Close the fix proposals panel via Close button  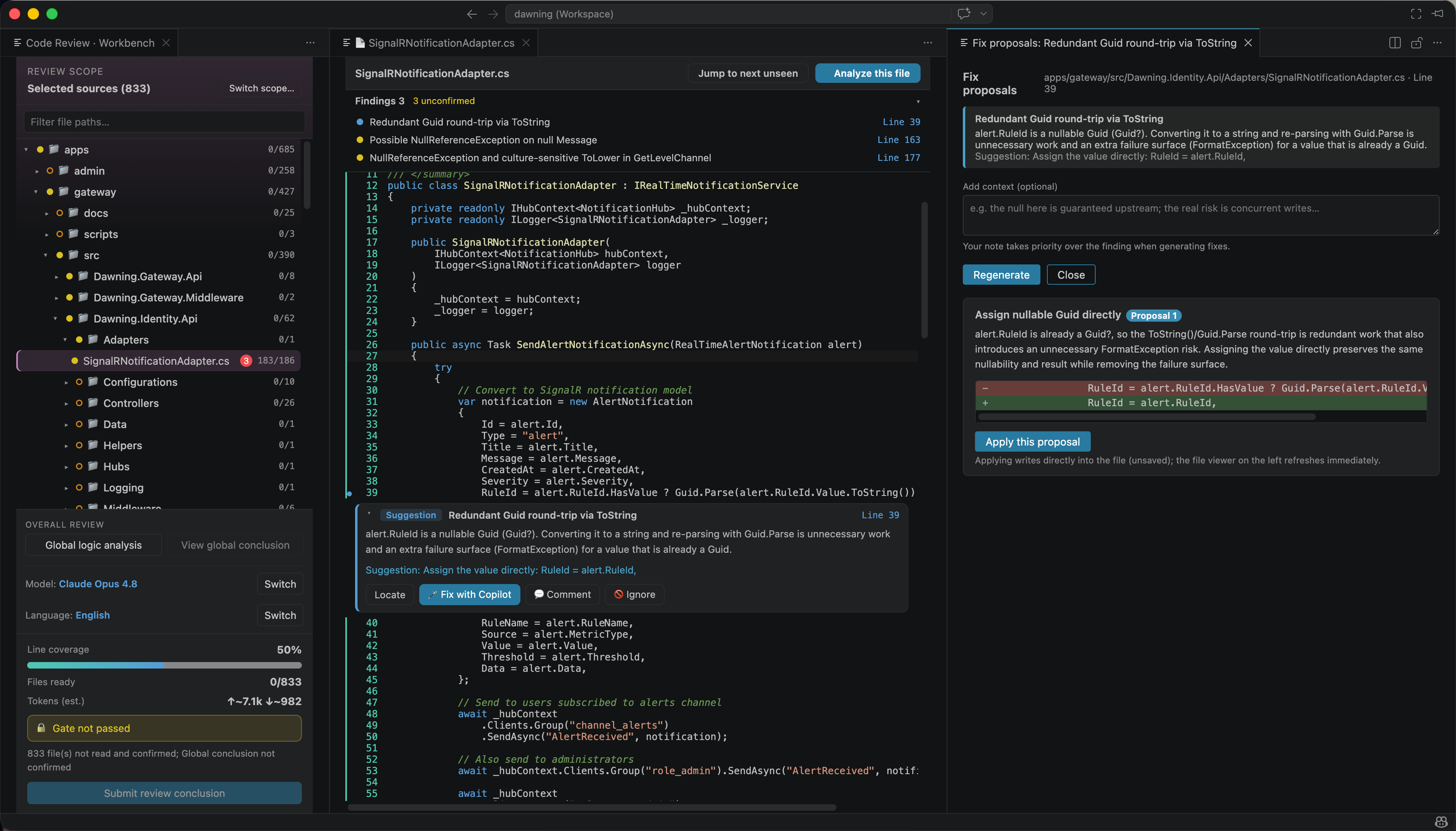coord(1071,275)
